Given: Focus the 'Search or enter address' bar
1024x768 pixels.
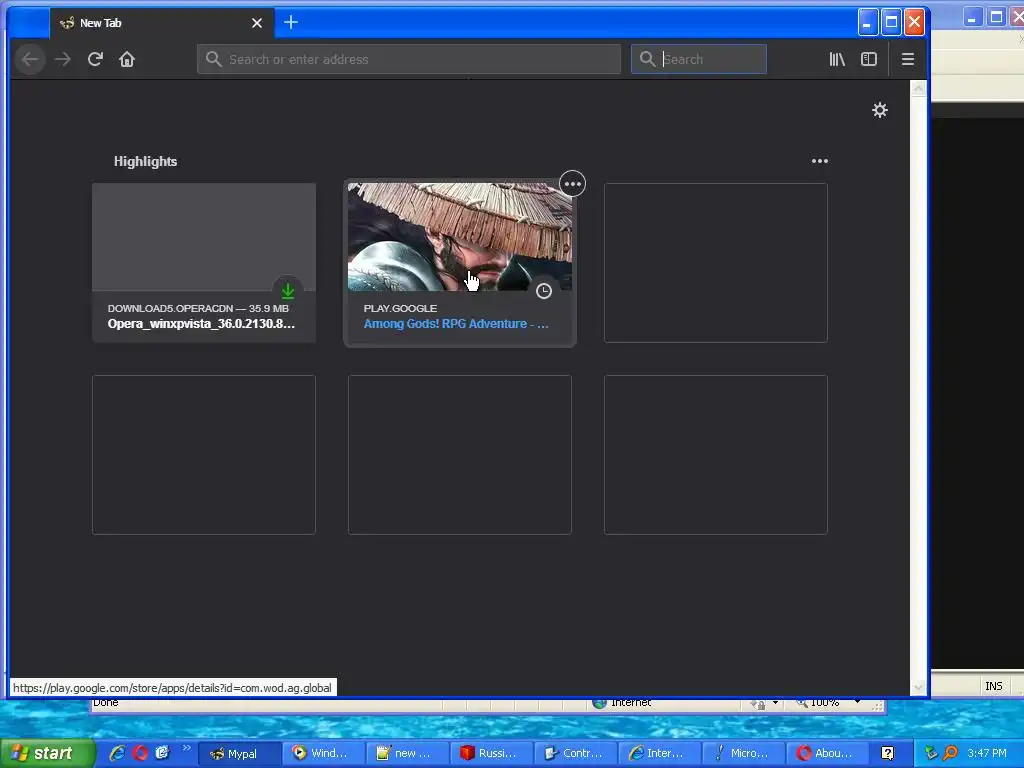Looking at the screenshot, I should pyautogui.click(x=409, y=59).
